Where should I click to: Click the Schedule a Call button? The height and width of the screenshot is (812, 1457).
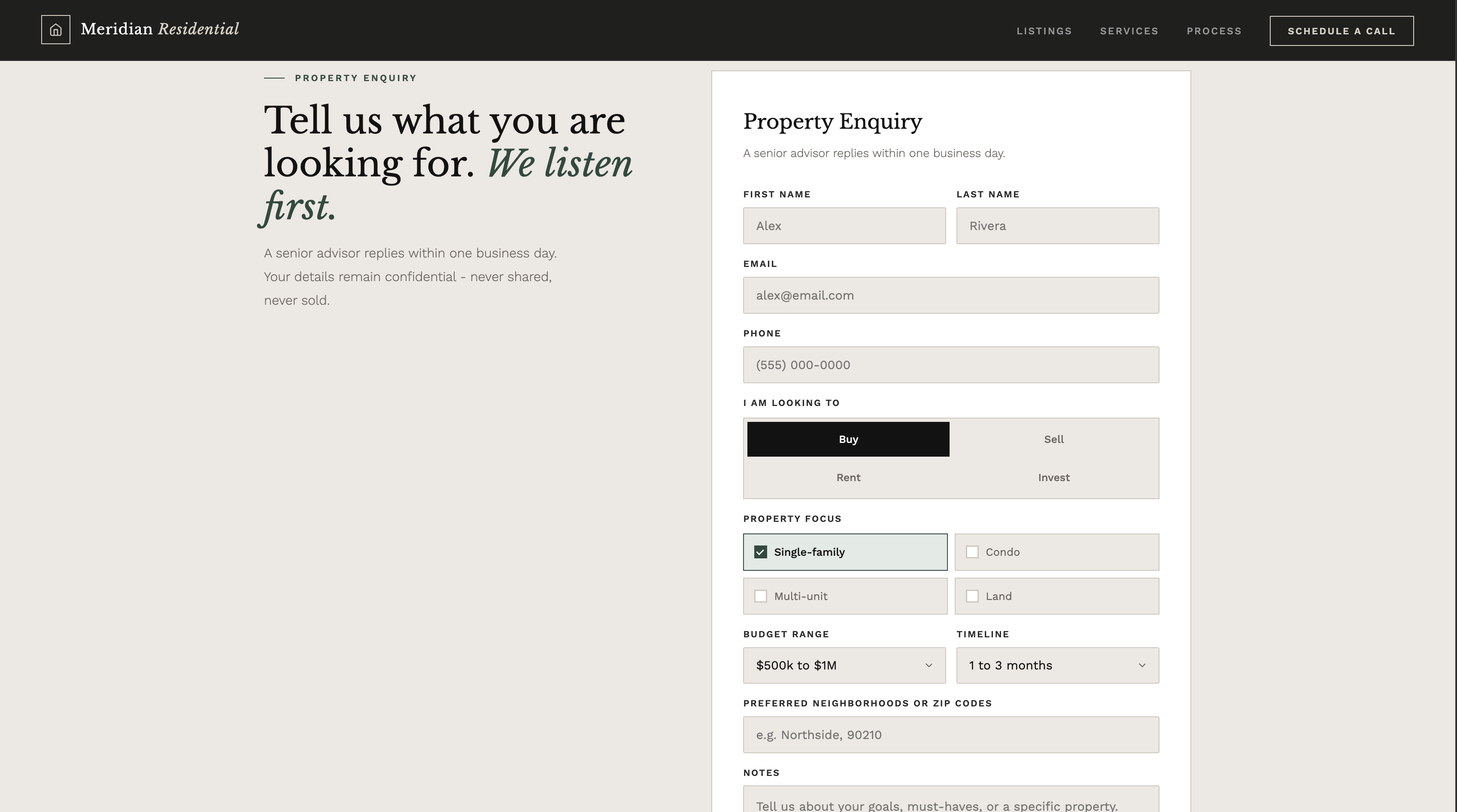click(x=1341, y=31)
